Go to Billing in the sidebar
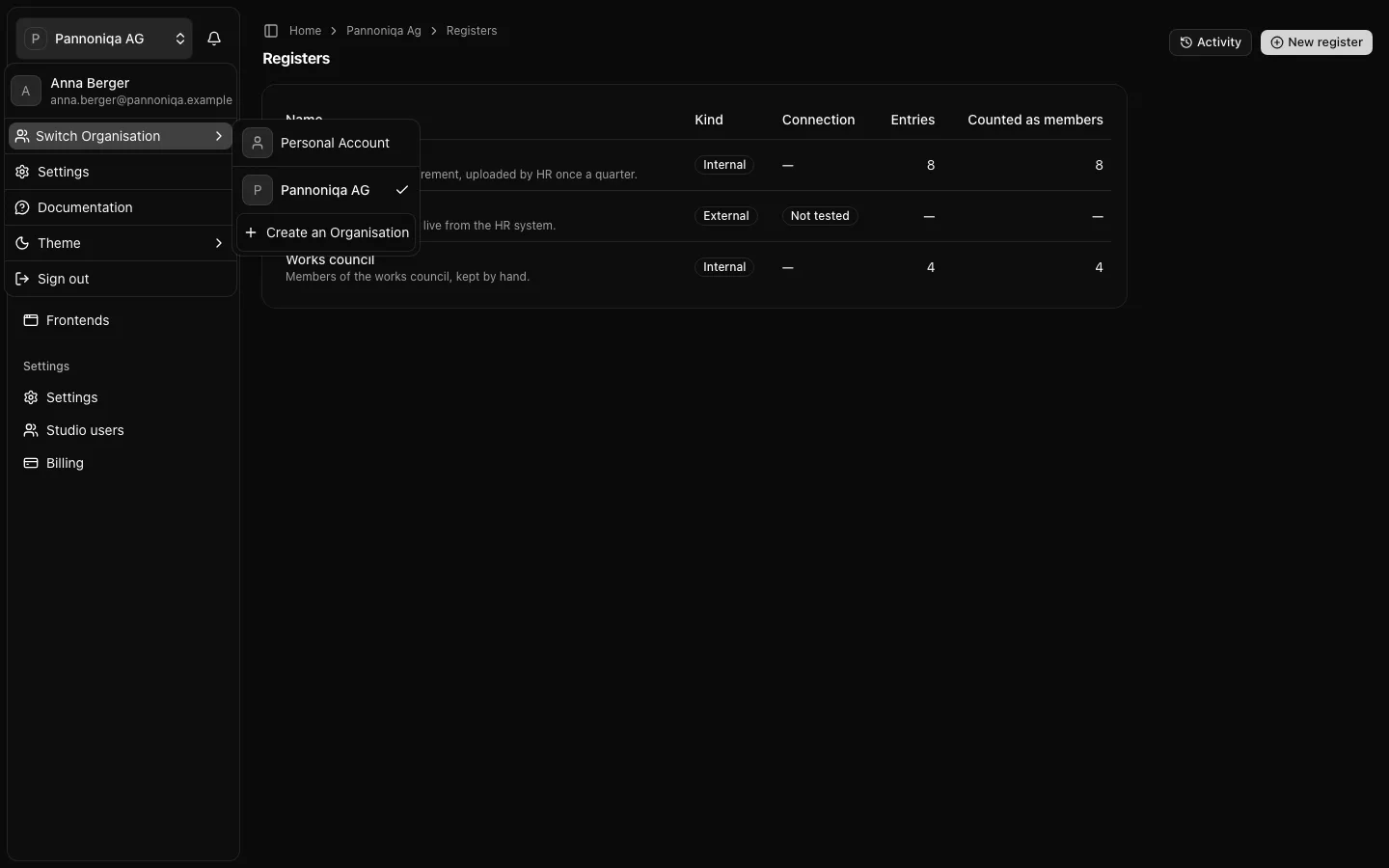This screenshot has width=1389, height=868. coord(122,463)
